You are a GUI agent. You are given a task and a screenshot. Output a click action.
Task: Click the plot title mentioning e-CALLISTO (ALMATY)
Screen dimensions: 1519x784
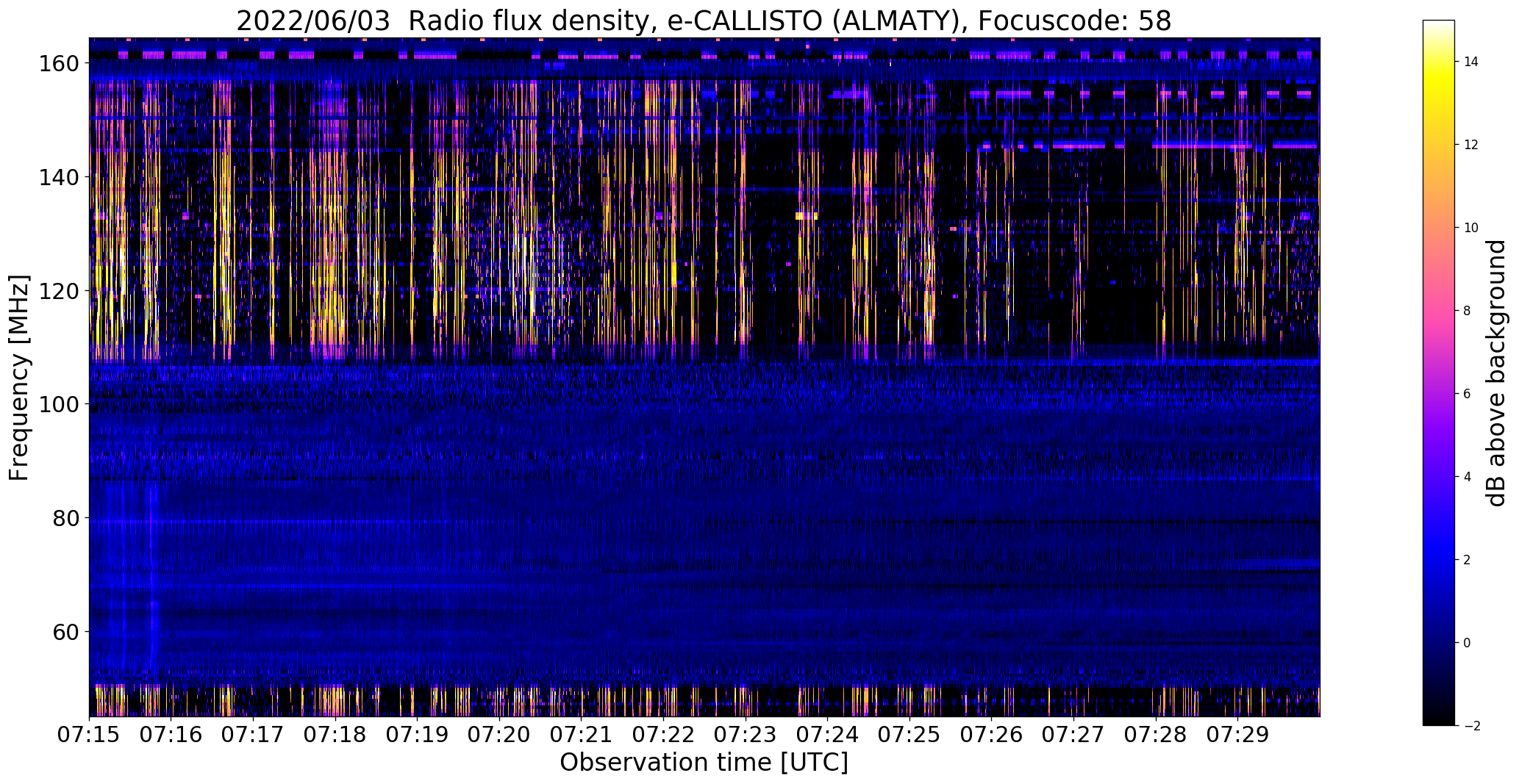click(x=704, y=21)
